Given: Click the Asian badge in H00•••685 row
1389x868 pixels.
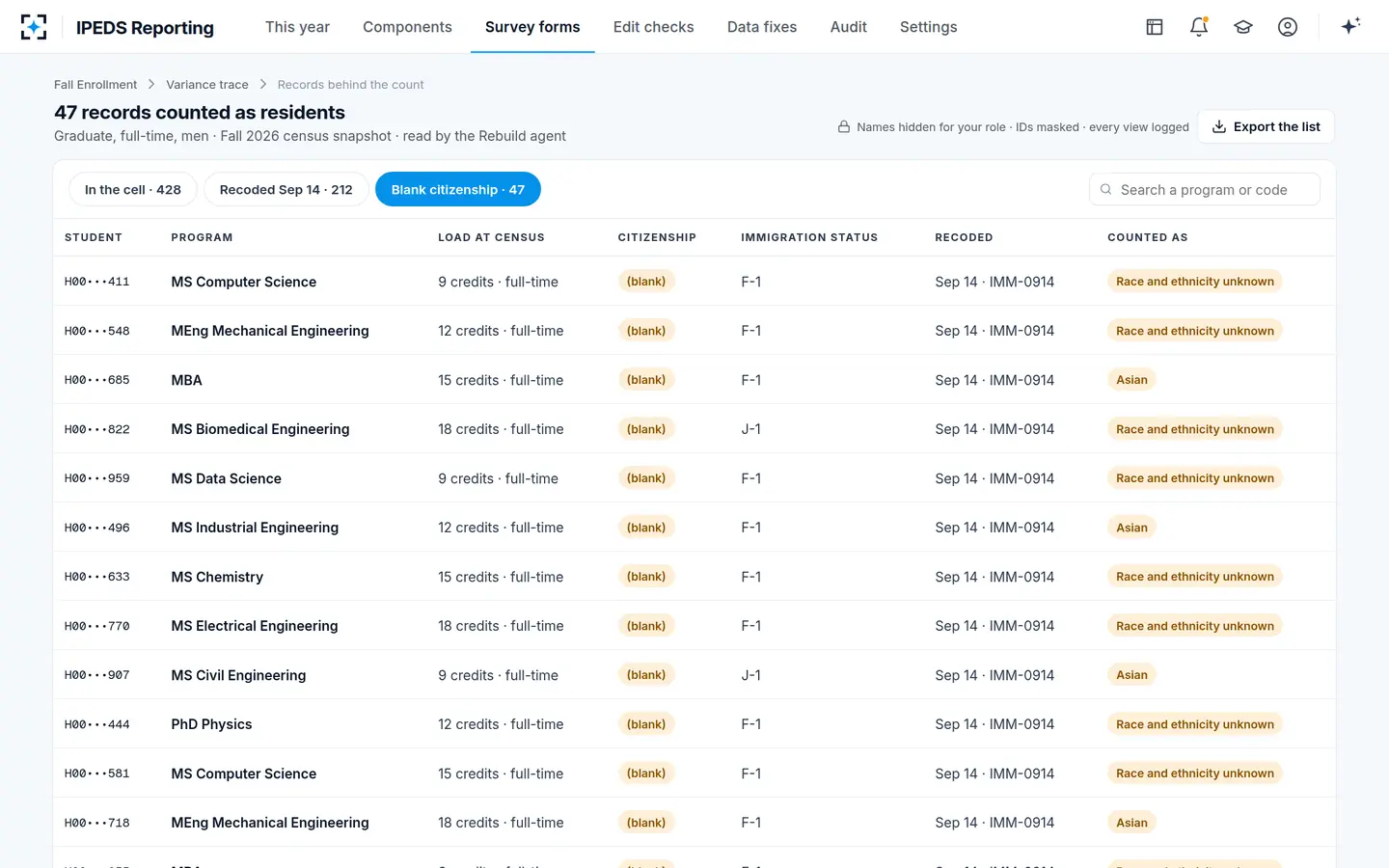Looking at the screenshot, I should click(x=1131, y=380).
